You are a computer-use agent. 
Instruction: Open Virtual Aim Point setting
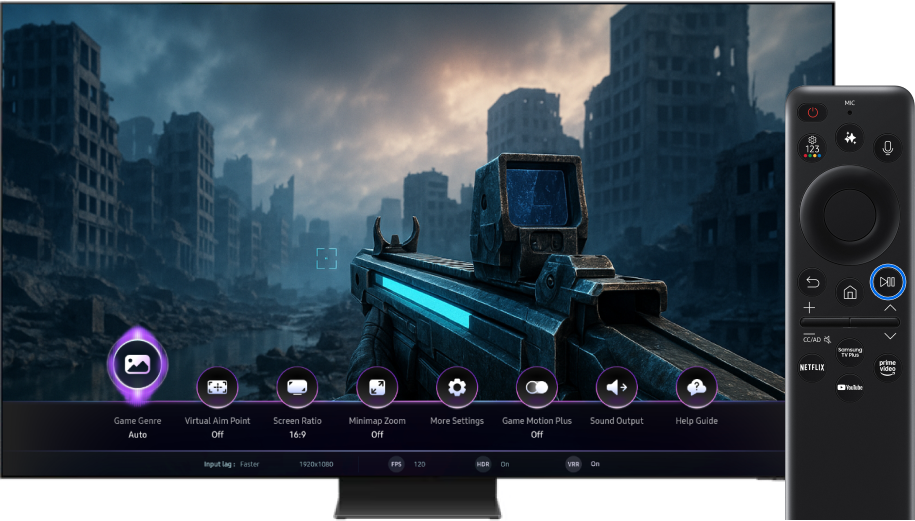(217, 387)
